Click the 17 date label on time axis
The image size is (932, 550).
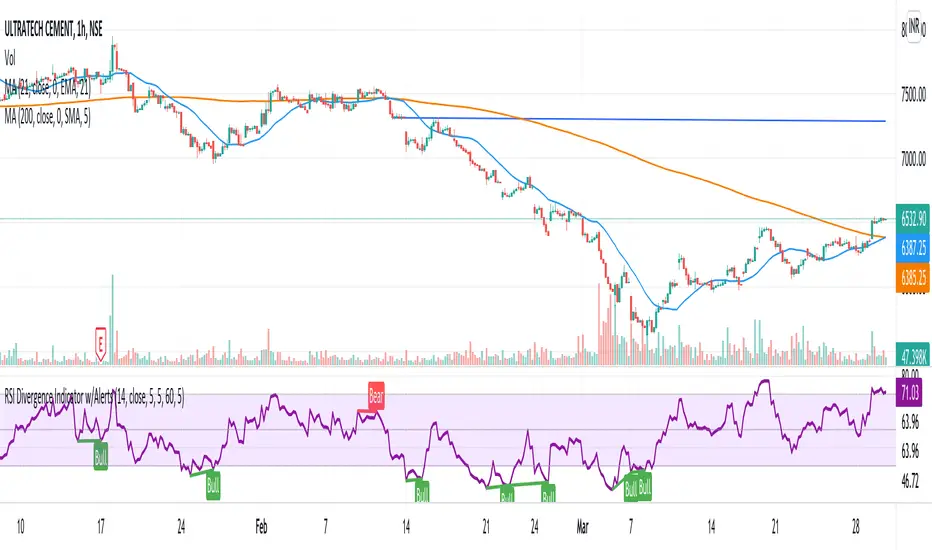101,526
